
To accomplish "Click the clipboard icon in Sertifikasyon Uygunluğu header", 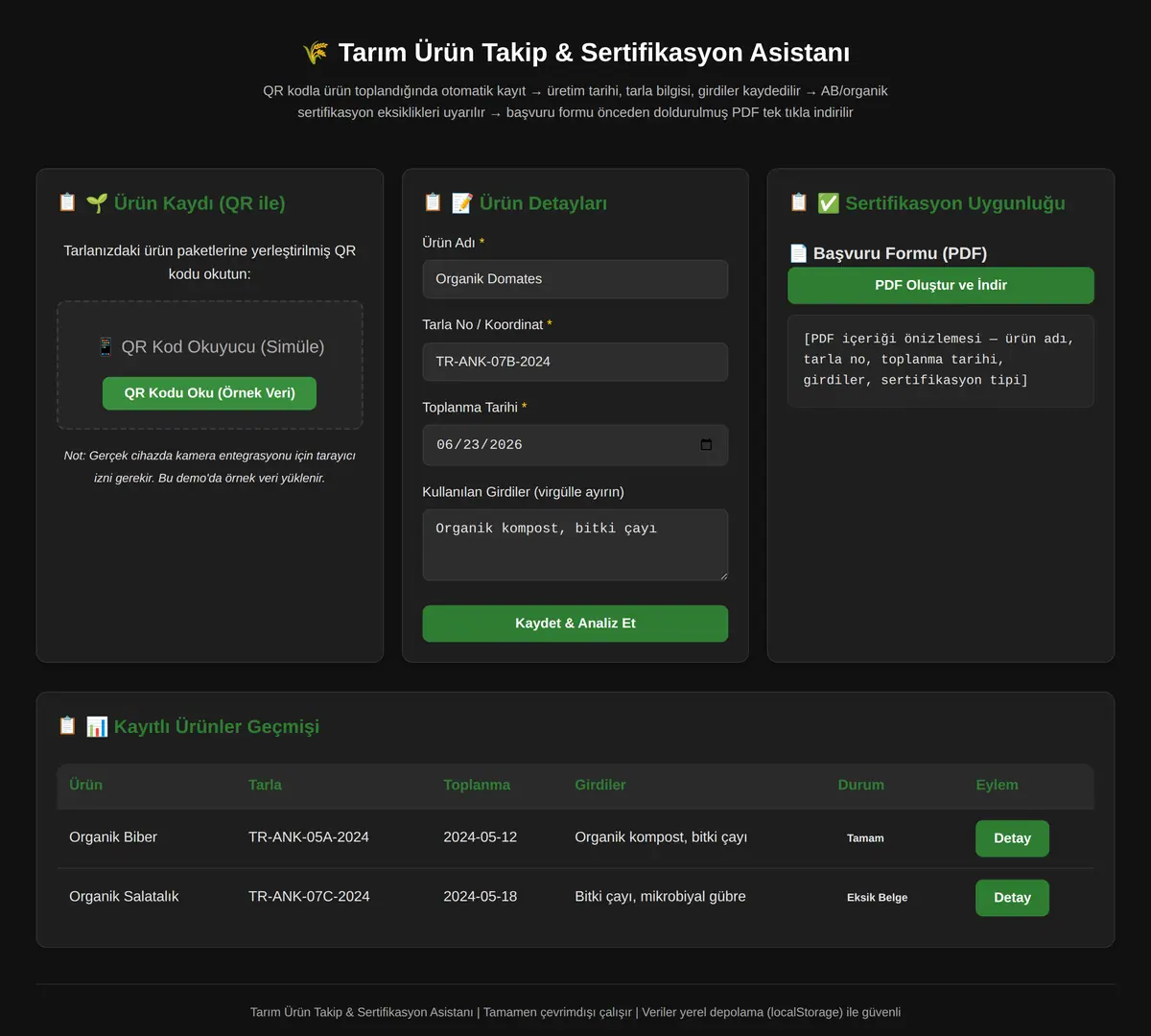I will pos(798,202).
